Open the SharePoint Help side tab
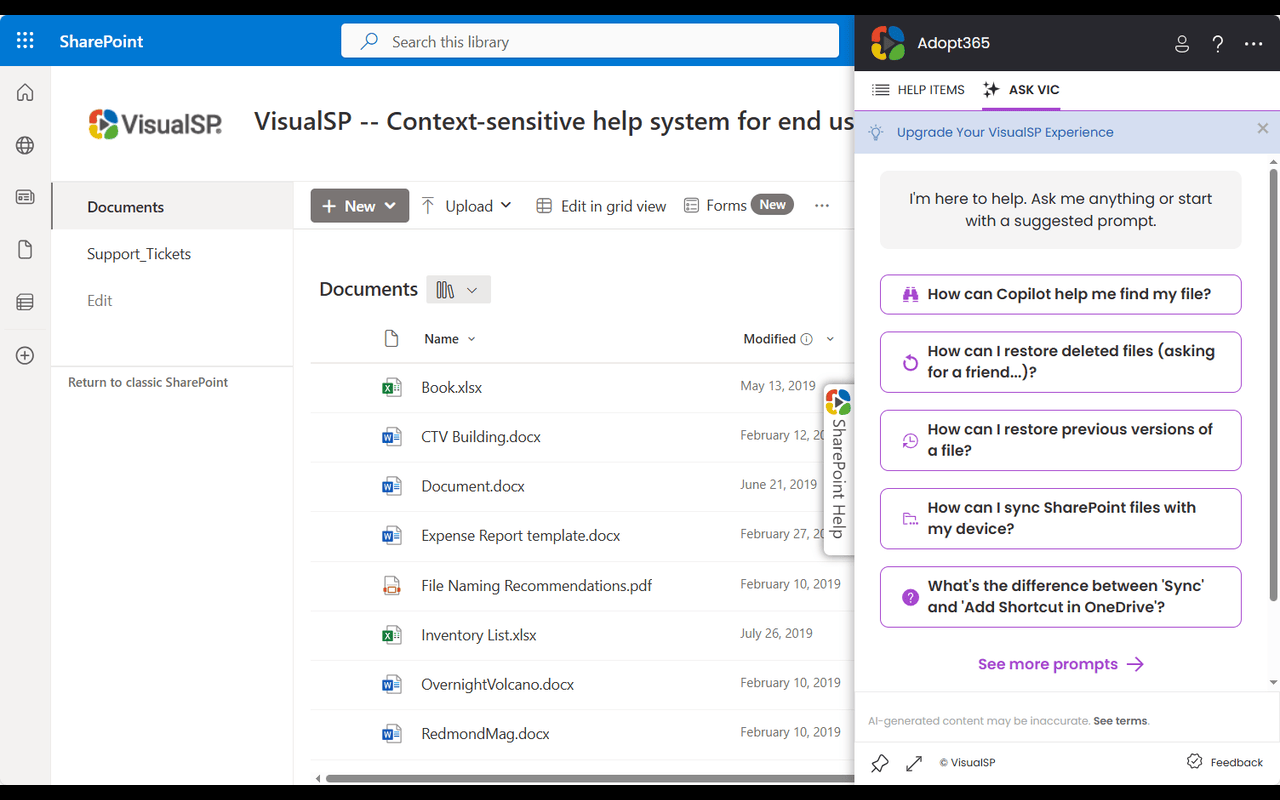The width and height of the screenshot is (1280, 800). pos(839,468)
